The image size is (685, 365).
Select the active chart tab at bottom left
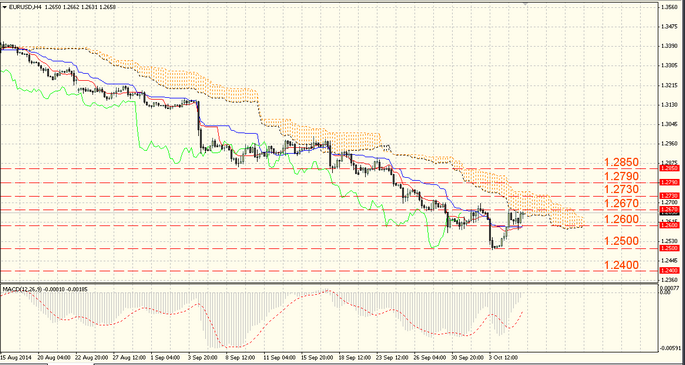tap(70, 363)
